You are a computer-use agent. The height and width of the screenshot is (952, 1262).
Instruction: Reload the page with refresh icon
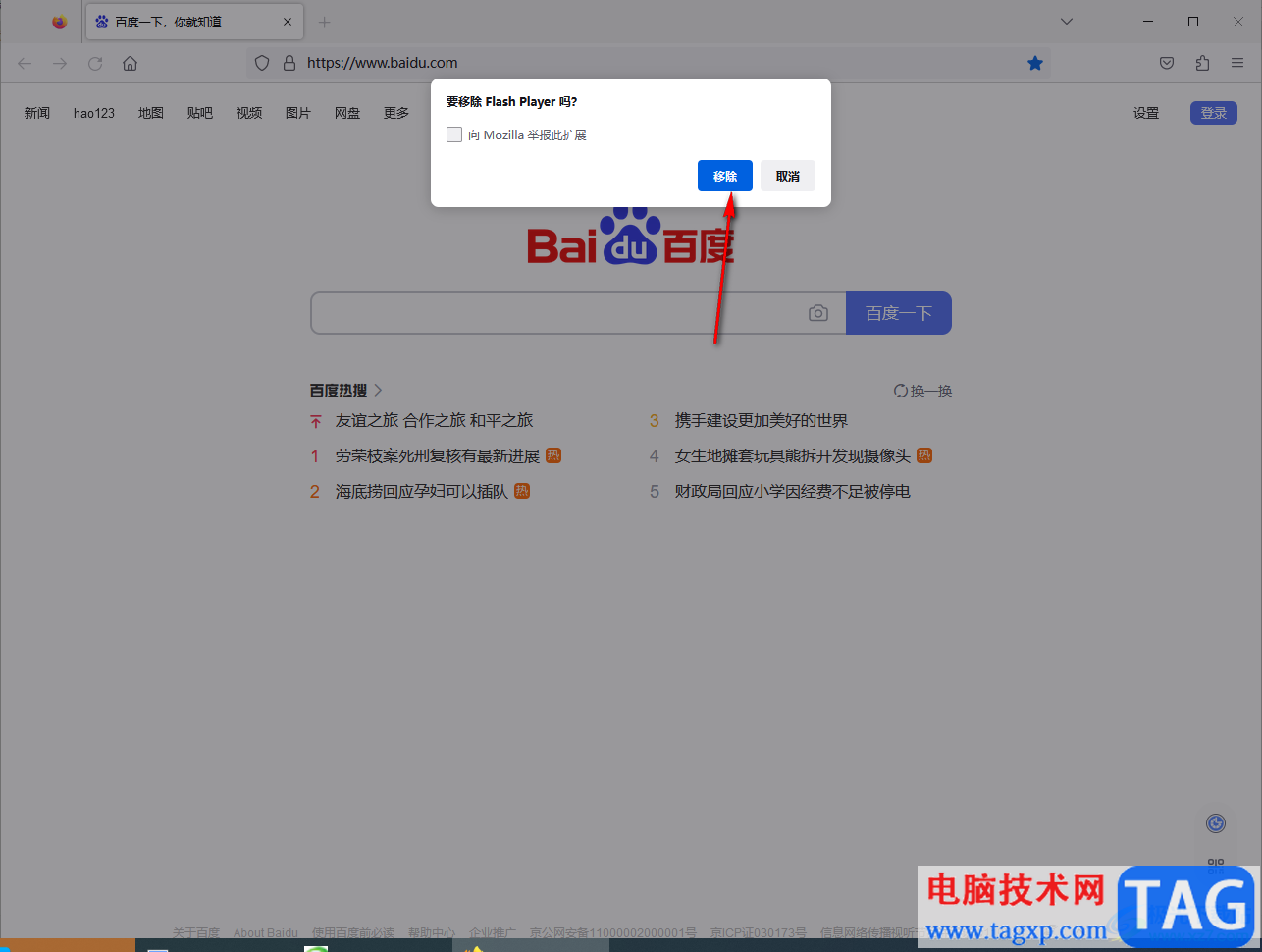click(95, 63)
